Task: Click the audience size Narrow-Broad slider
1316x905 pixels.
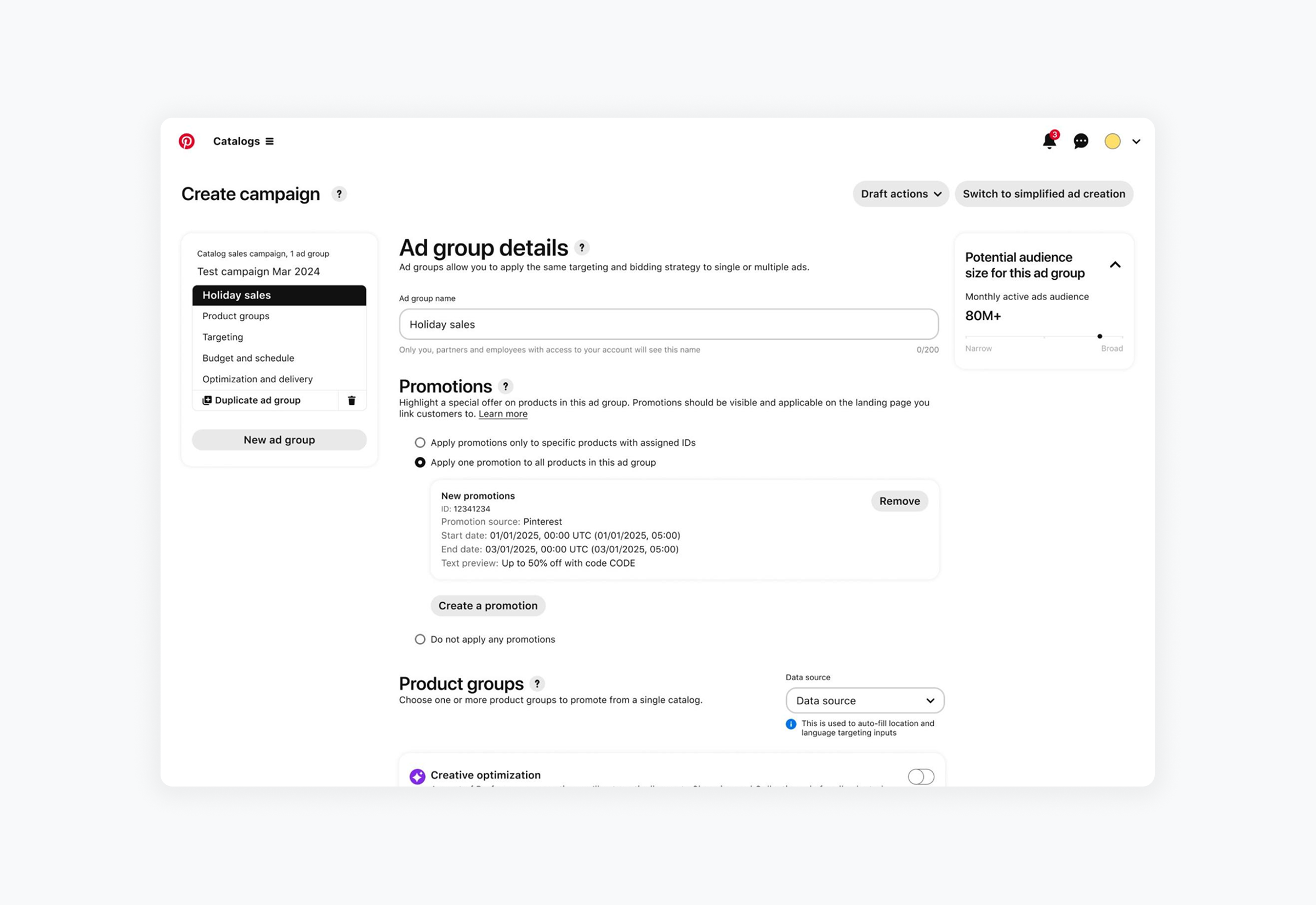Action: [x=1043, y=337]
